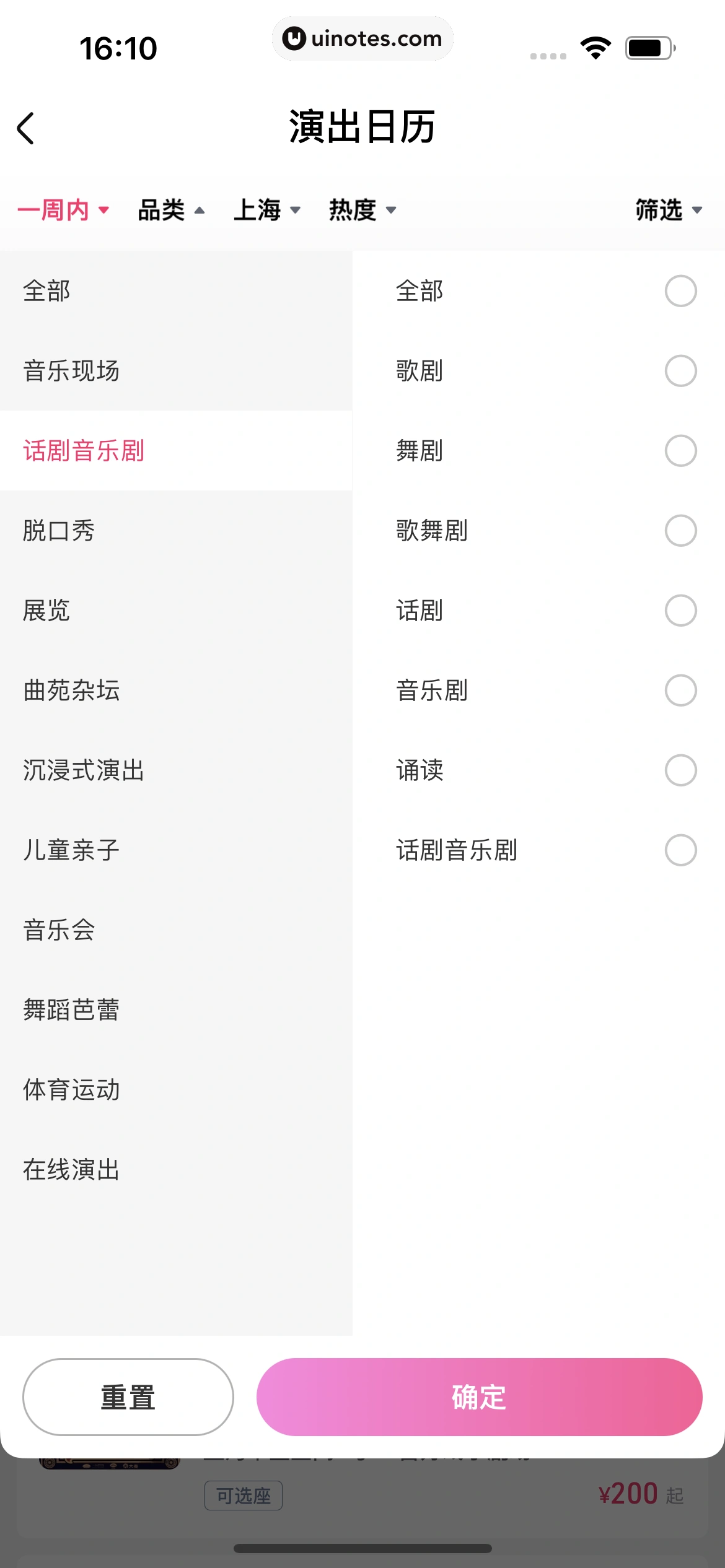The width and height of the screenshot is (725, 1568).
Task: Tap the uinotes.com logo icon
Action: tap(294, 38)
